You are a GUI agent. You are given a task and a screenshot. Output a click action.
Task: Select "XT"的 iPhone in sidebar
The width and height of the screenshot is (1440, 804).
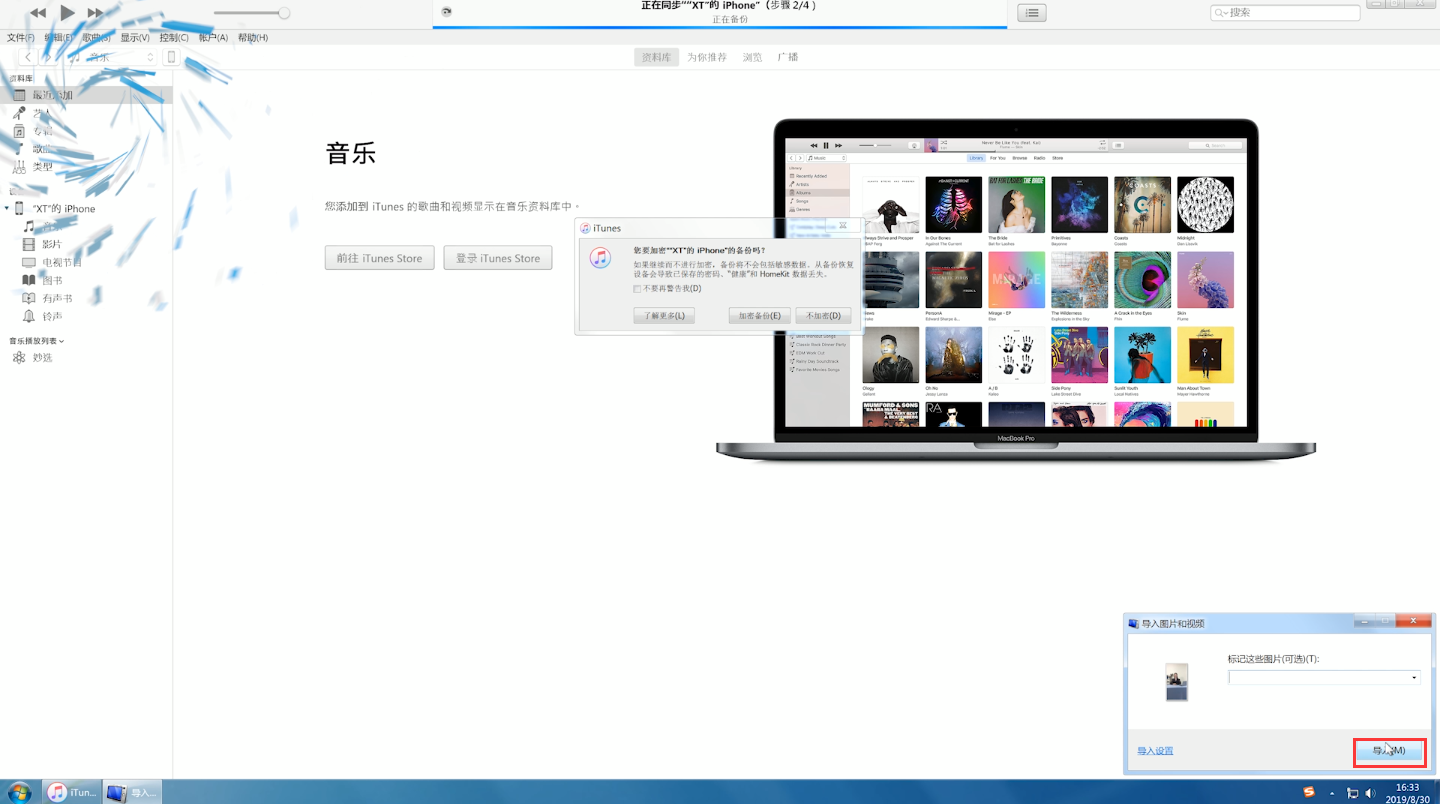pyautogui.click(x=64, y=208)
